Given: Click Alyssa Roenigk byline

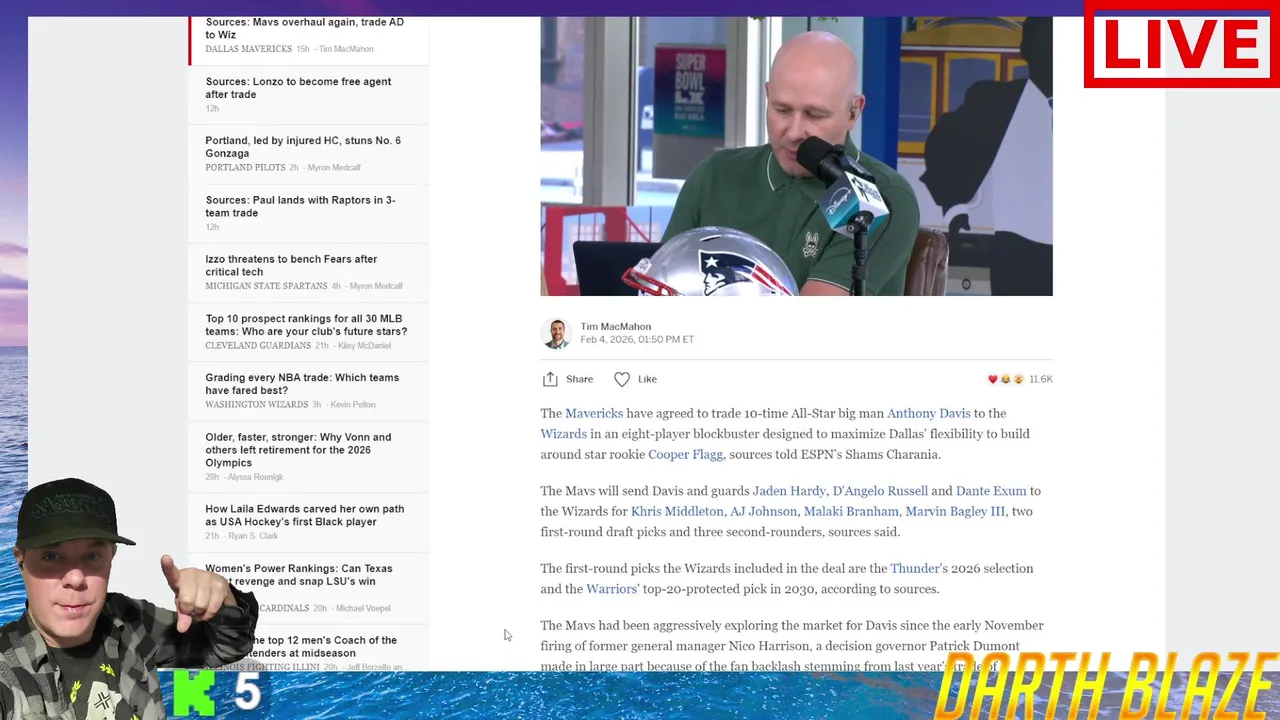Looking at the screenshot, I should tap(255, 477).
